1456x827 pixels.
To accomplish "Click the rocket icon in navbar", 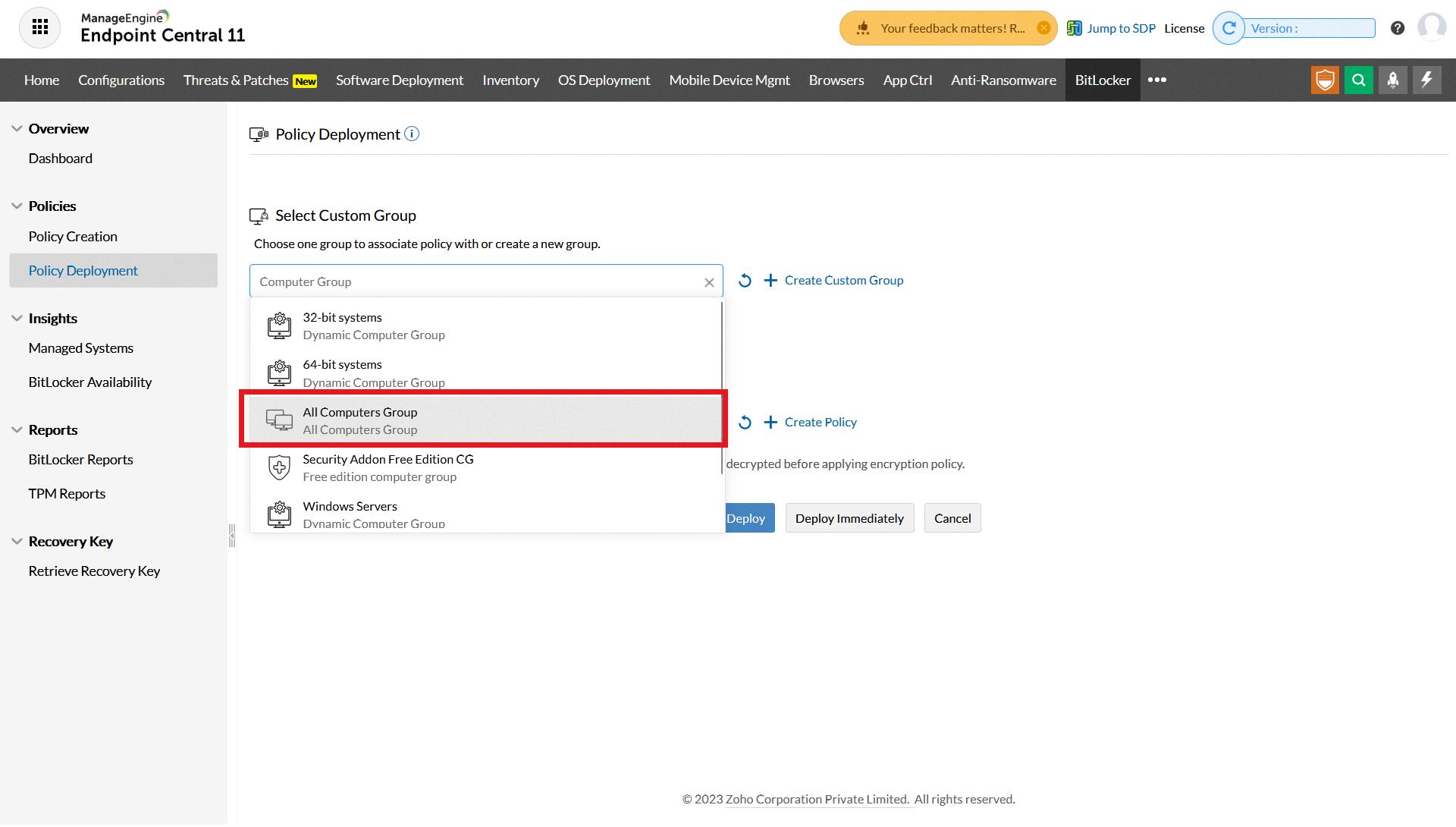I will tap(1393, 80).
